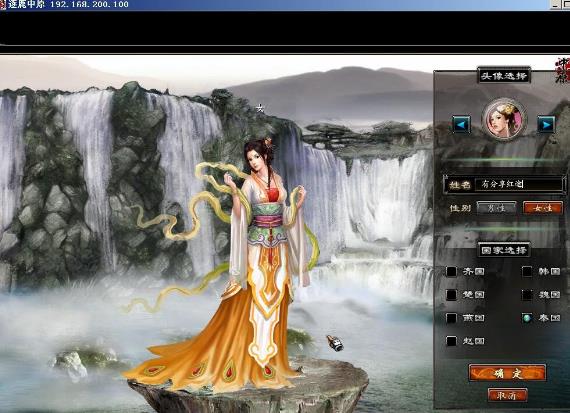Select 赵国 as the country
The width and height of the screenshot is (570, 413).
(451, 341)
